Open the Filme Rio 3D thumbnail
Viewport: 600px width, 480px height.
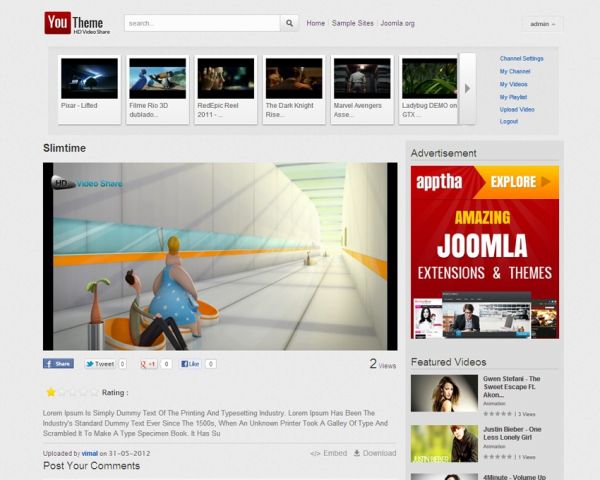point(157,78)
